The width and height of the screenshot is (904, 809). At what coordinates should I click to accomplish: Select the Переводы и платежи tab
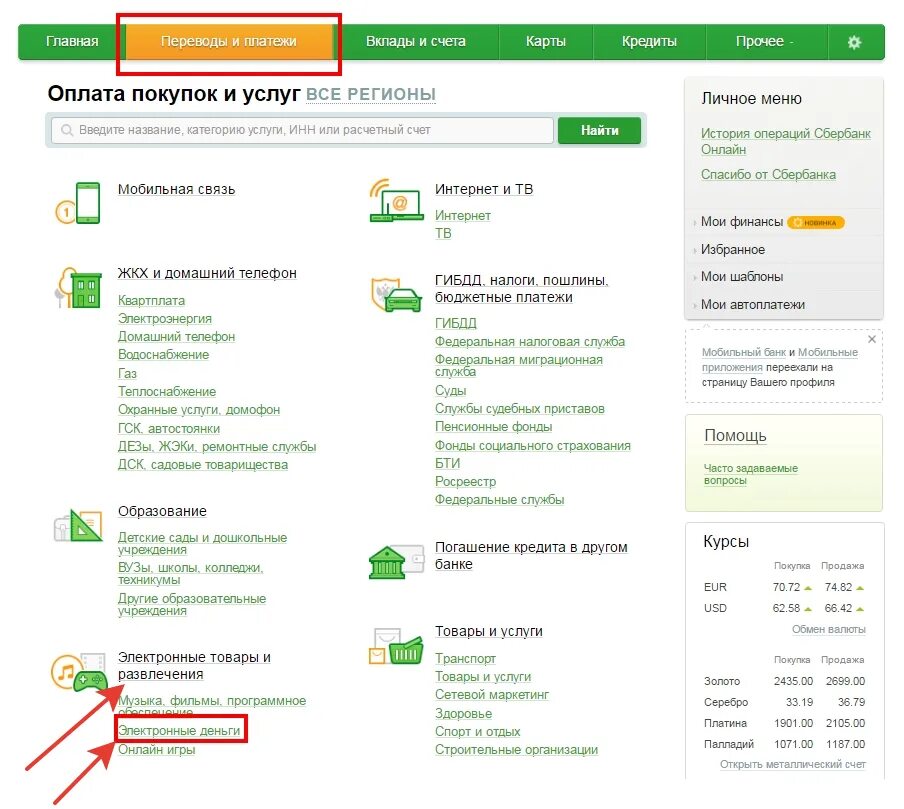(x=229, y=42)
